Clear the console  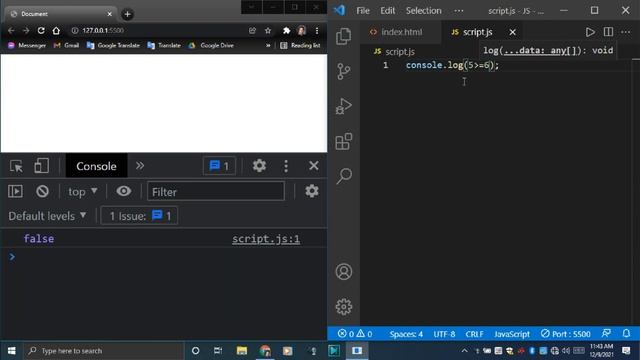tap(42, 191)
